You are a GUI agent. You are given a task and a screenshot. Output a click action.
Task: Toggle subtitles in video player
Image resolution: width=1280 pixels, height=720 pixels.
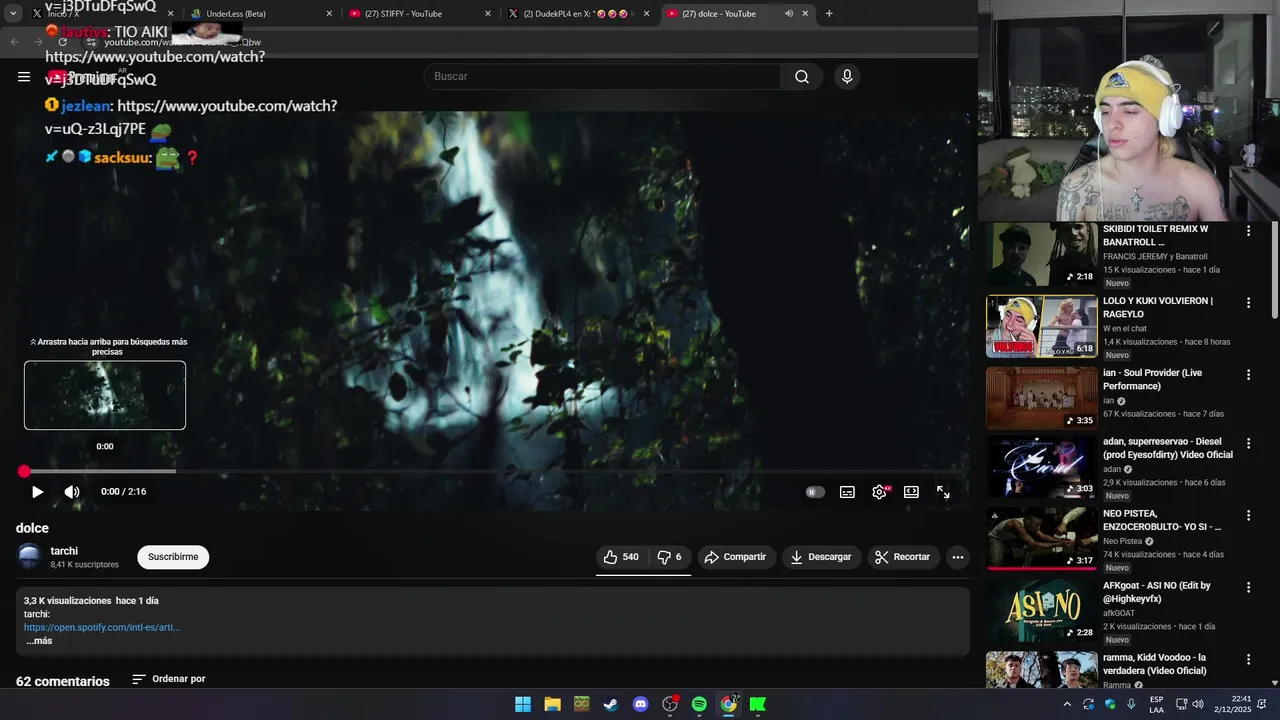click(x=847, y=492)
